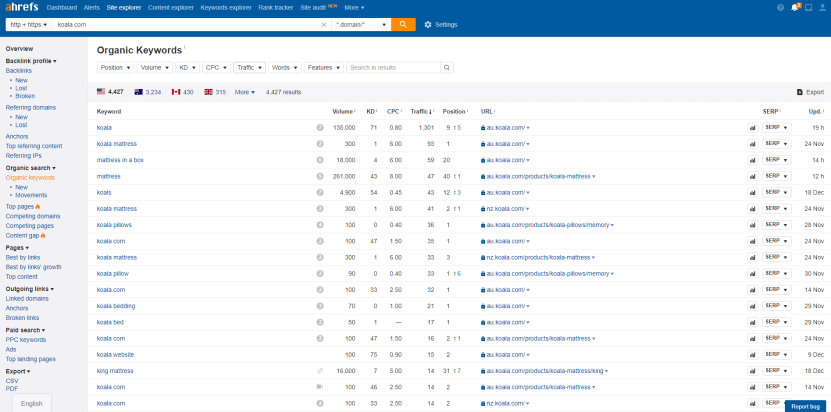Click the ahrefs logo
Viewport: 831px width, 412px height.
23,7
